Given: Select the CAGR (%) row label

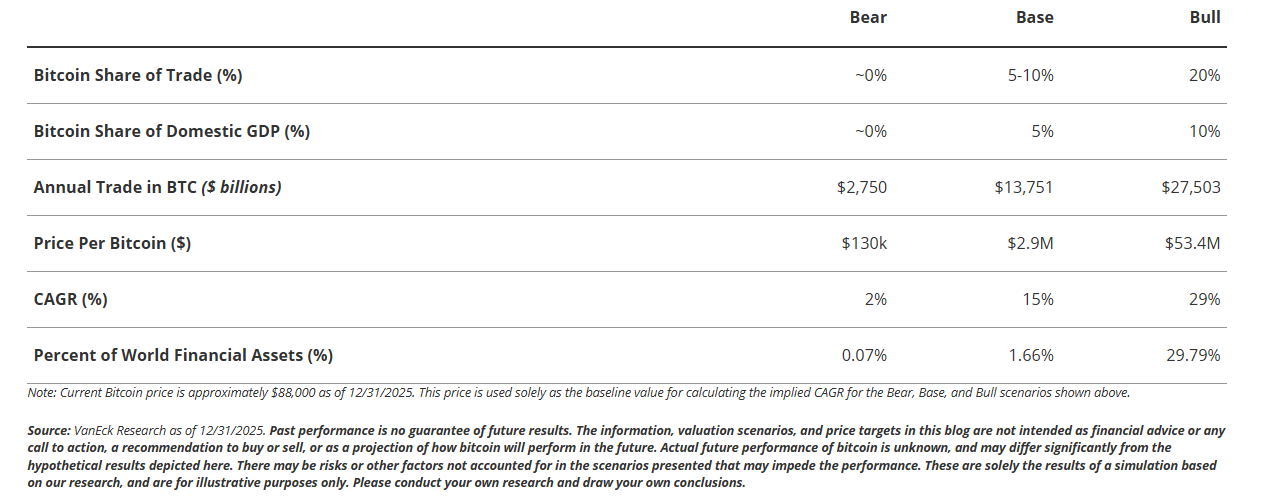Looking at the screenshot, I should point(70,299).
